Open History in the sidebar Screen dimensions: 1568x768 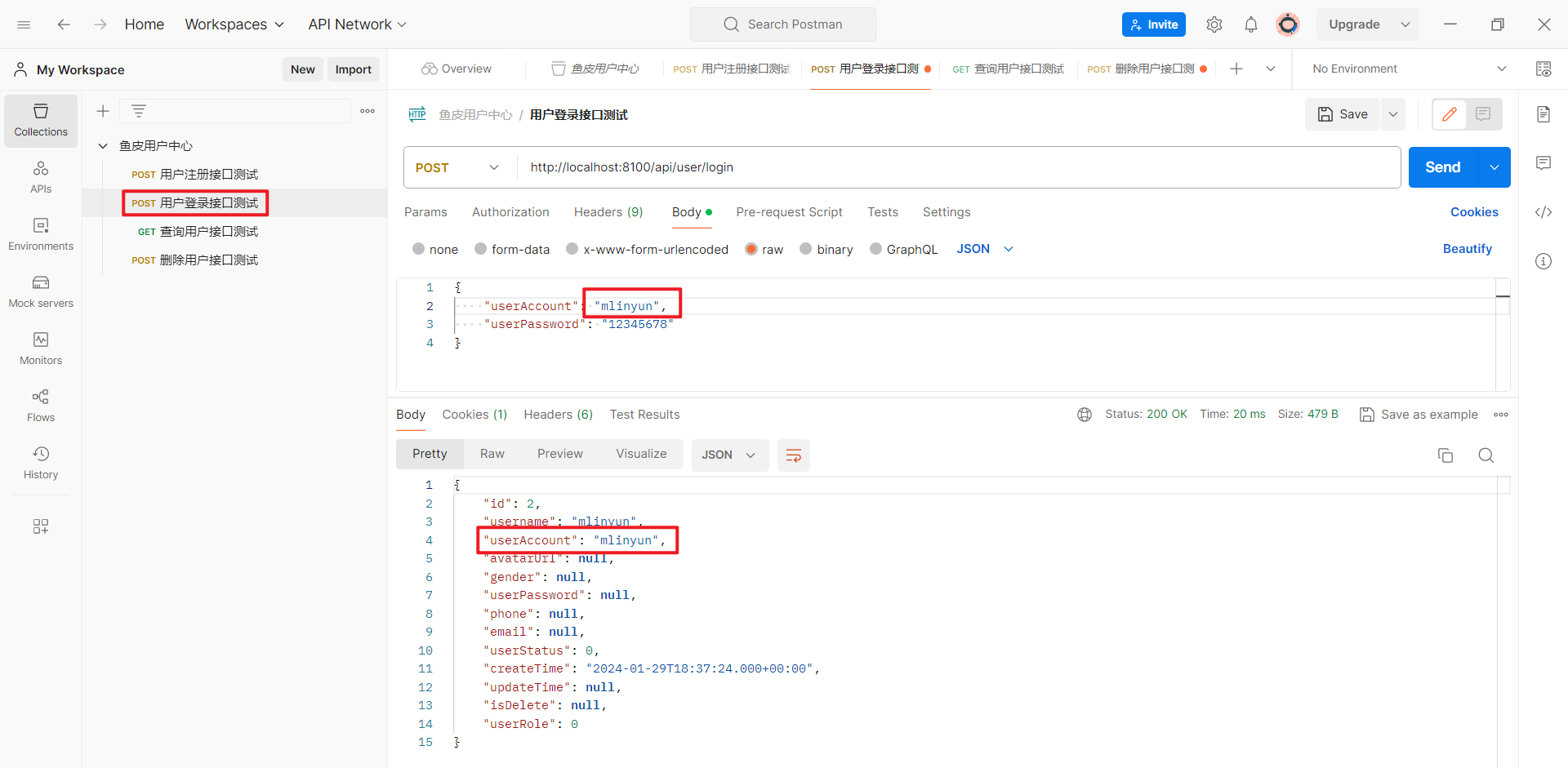[x=41, y=462]
